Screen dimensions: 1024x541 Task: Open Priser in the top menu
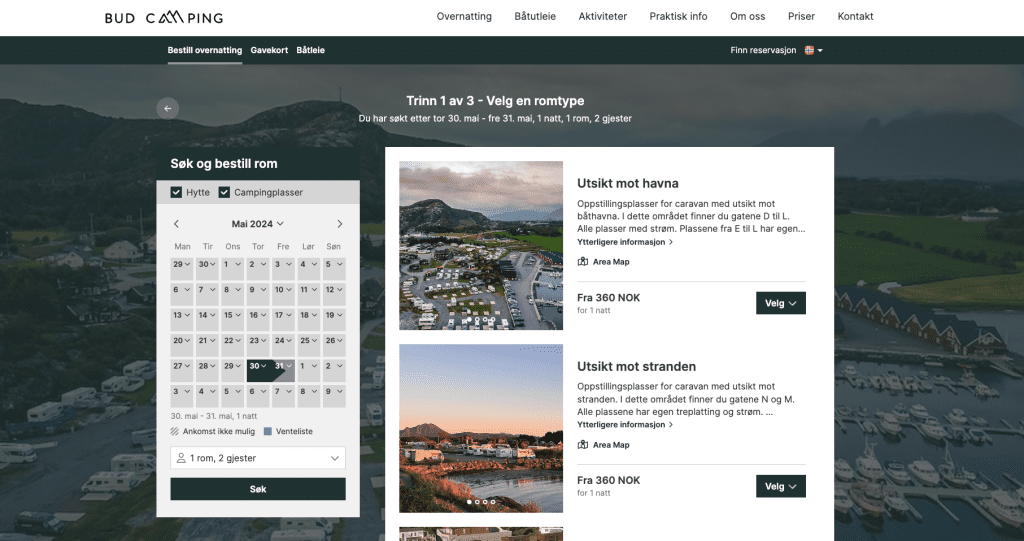[801, 17]
